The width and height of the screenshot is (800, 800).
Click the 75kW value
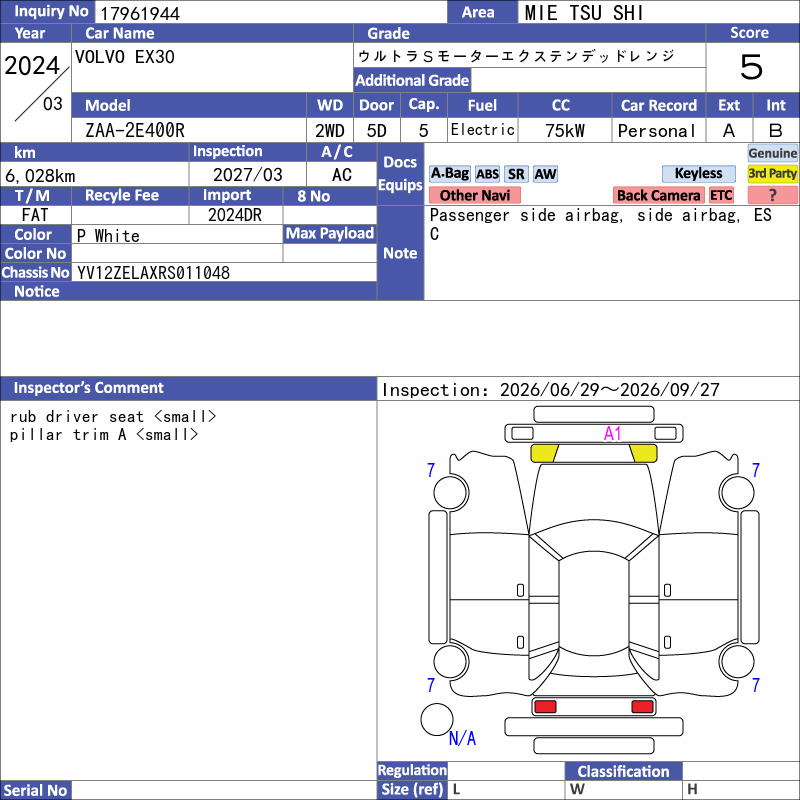(565, 131)
